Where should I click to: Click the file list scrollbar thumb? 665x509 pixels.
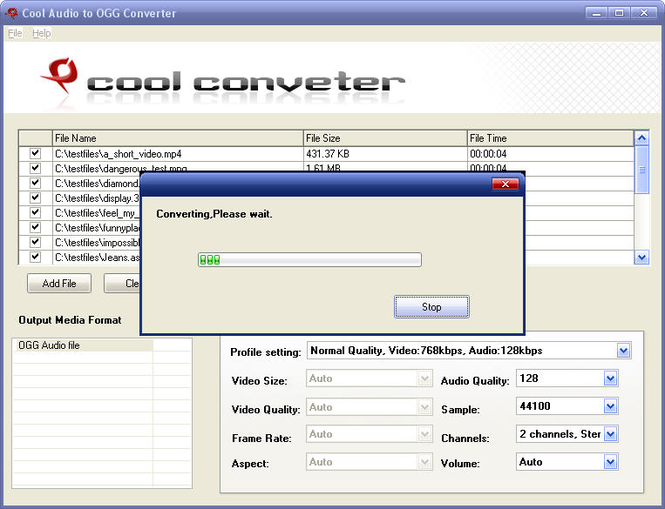click(642, 170)
